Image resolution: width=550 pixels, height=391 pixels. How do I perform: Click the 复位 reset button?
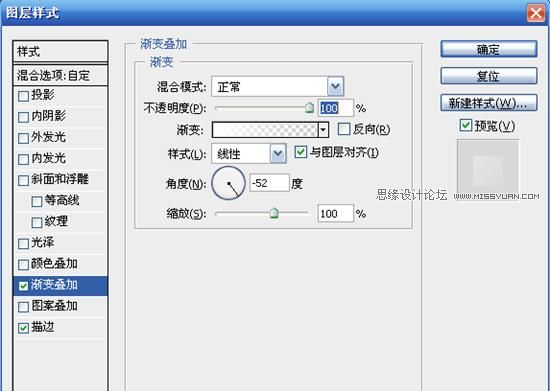point(489,76)
